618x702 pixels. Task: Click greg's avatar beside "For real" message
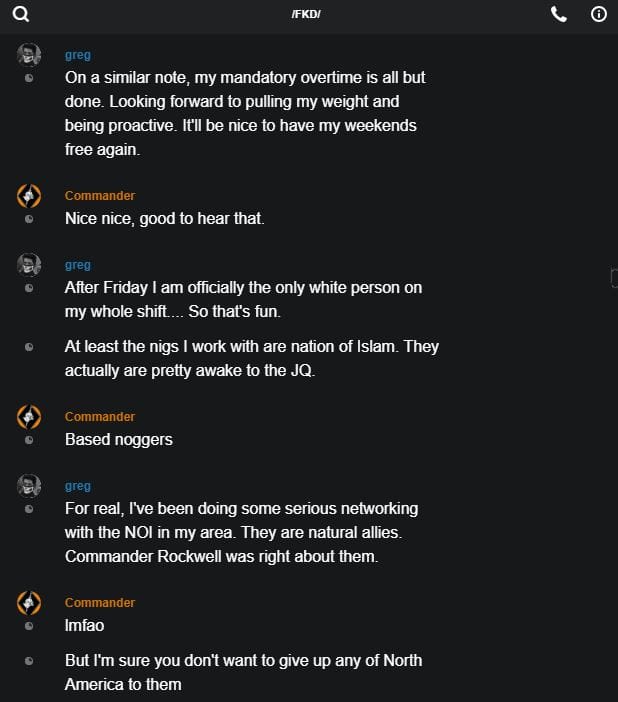[x=29, y=485]
